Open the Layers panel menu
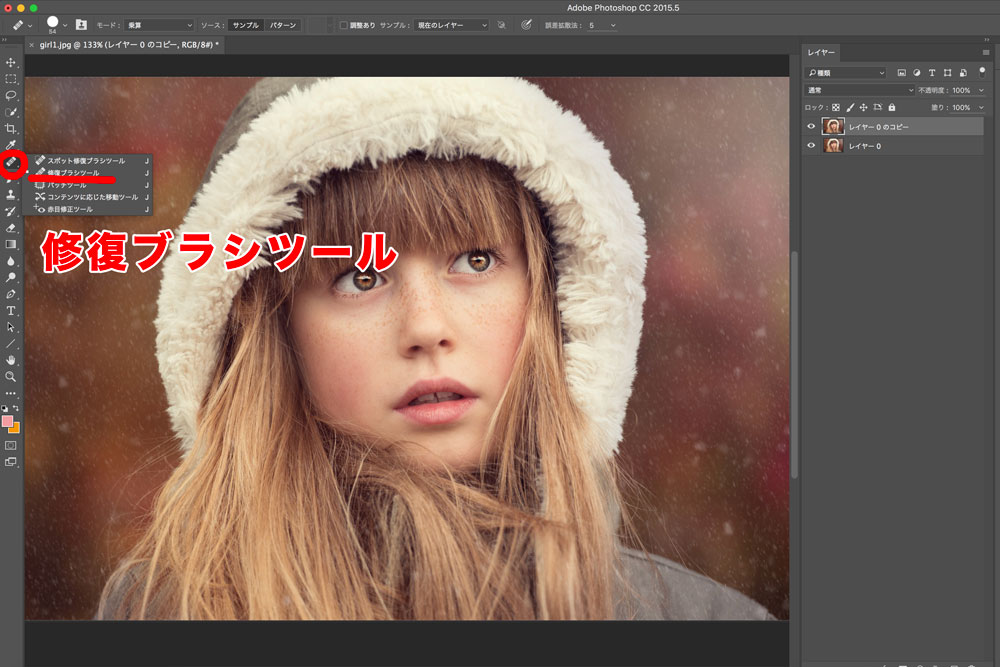1000x667 pixels. coord(986,52)
